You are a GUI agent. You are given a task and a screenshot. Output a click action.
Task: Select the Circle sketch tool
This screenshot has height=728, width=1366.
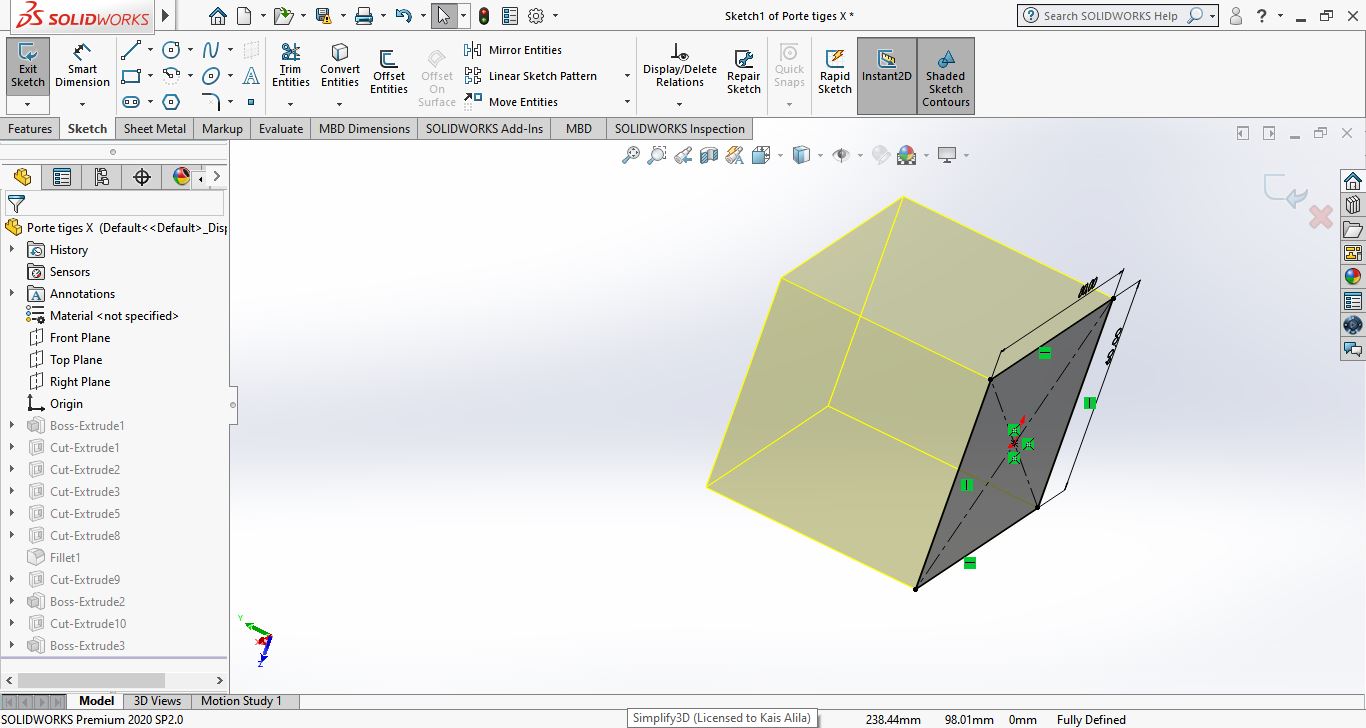point(172,50)
